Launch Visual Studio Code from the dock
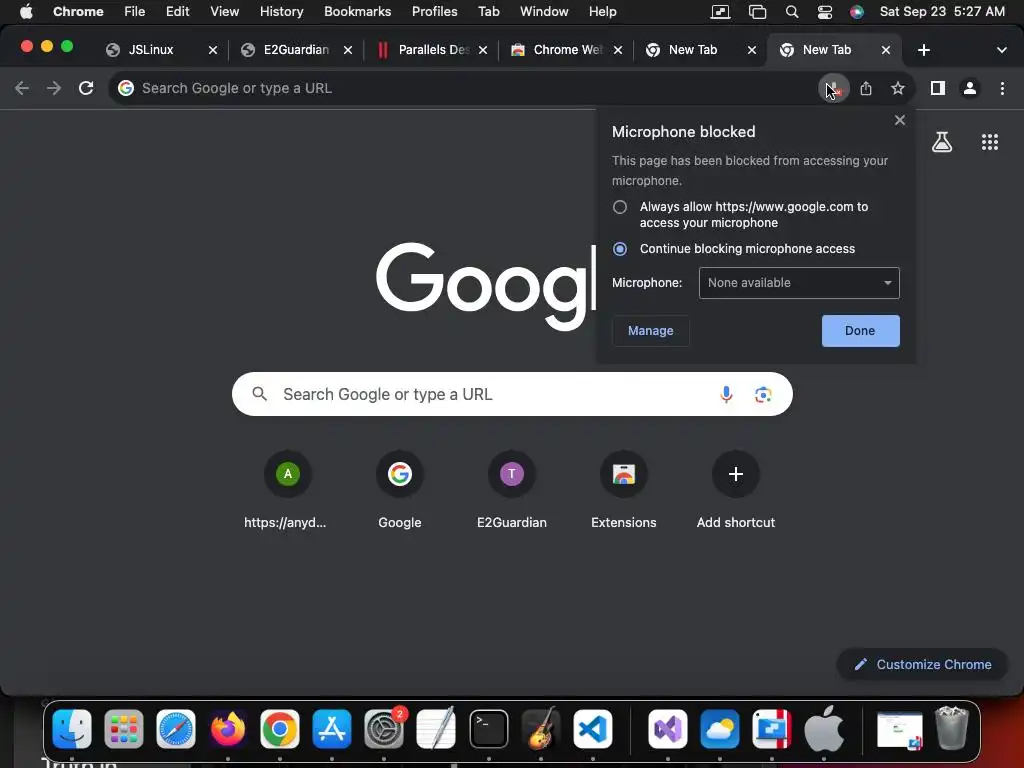This screenshot has height=768, width=1024. click(593, 729)
